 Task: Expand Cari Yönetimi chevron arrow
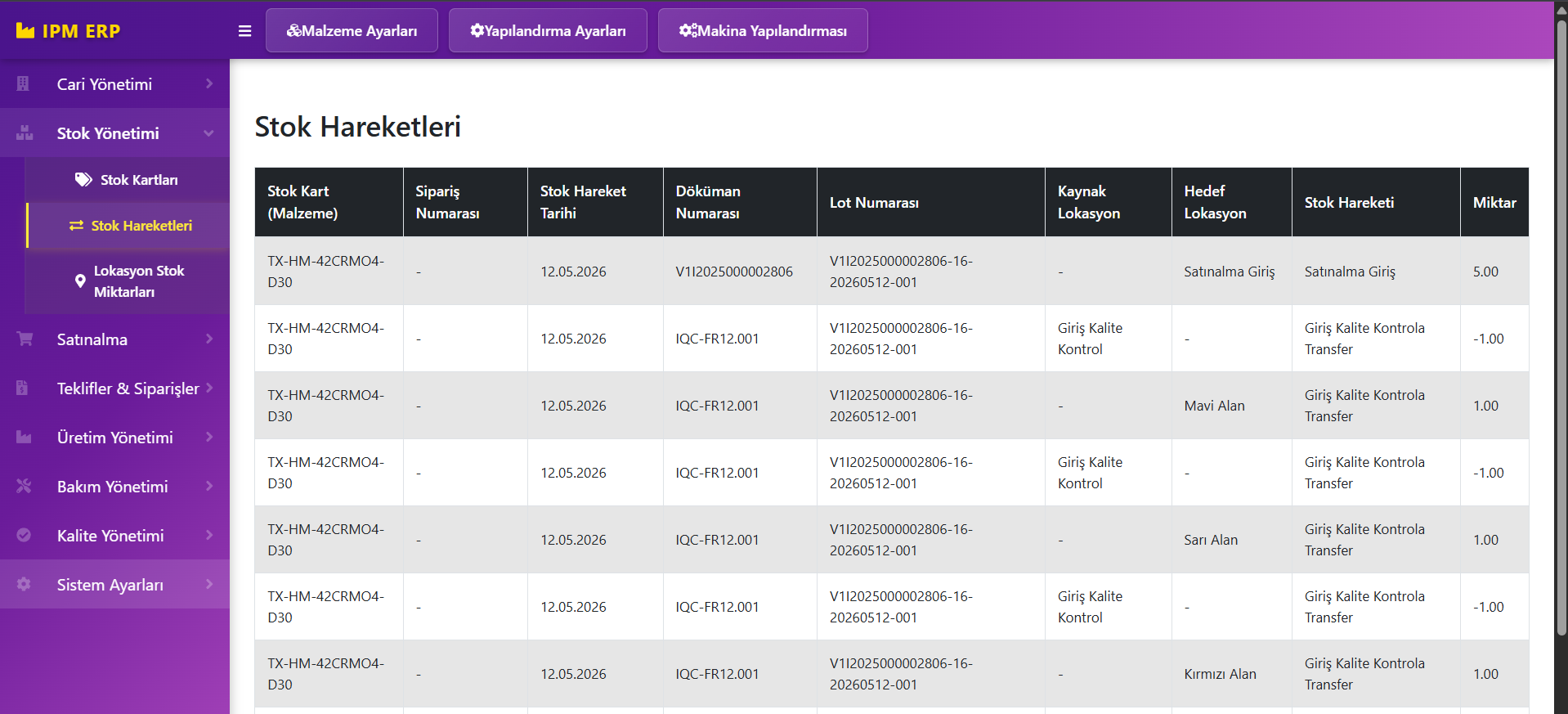point(209,83)
